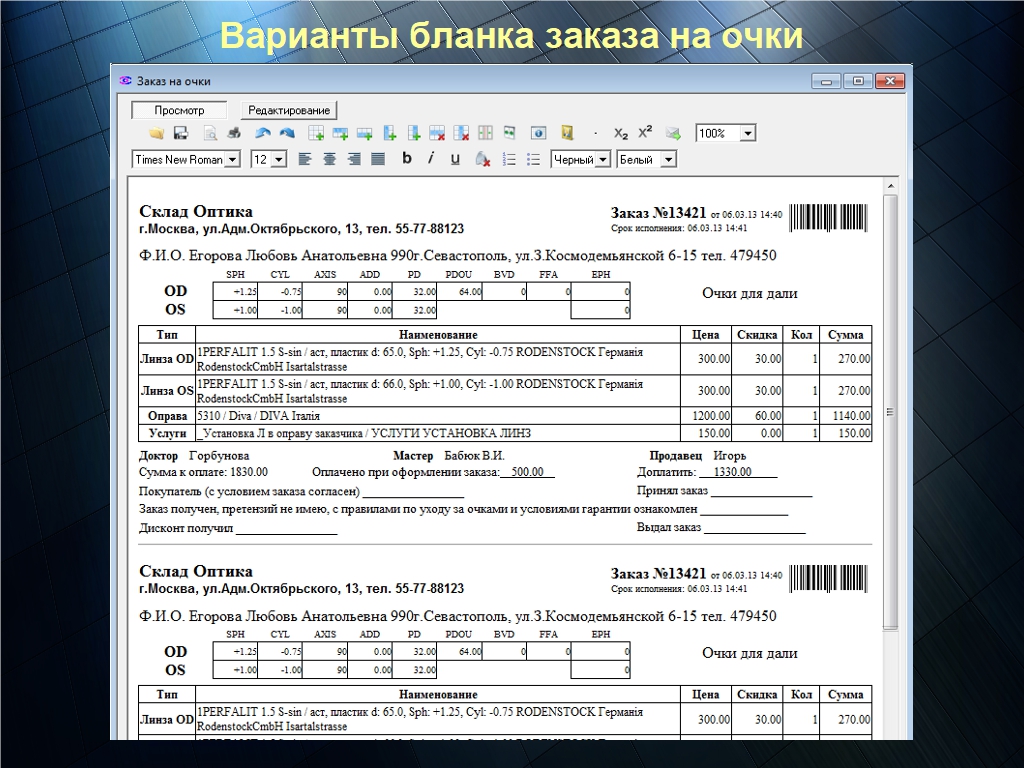
Task: Toggle bold text formatting
Action: coord(407,158)
